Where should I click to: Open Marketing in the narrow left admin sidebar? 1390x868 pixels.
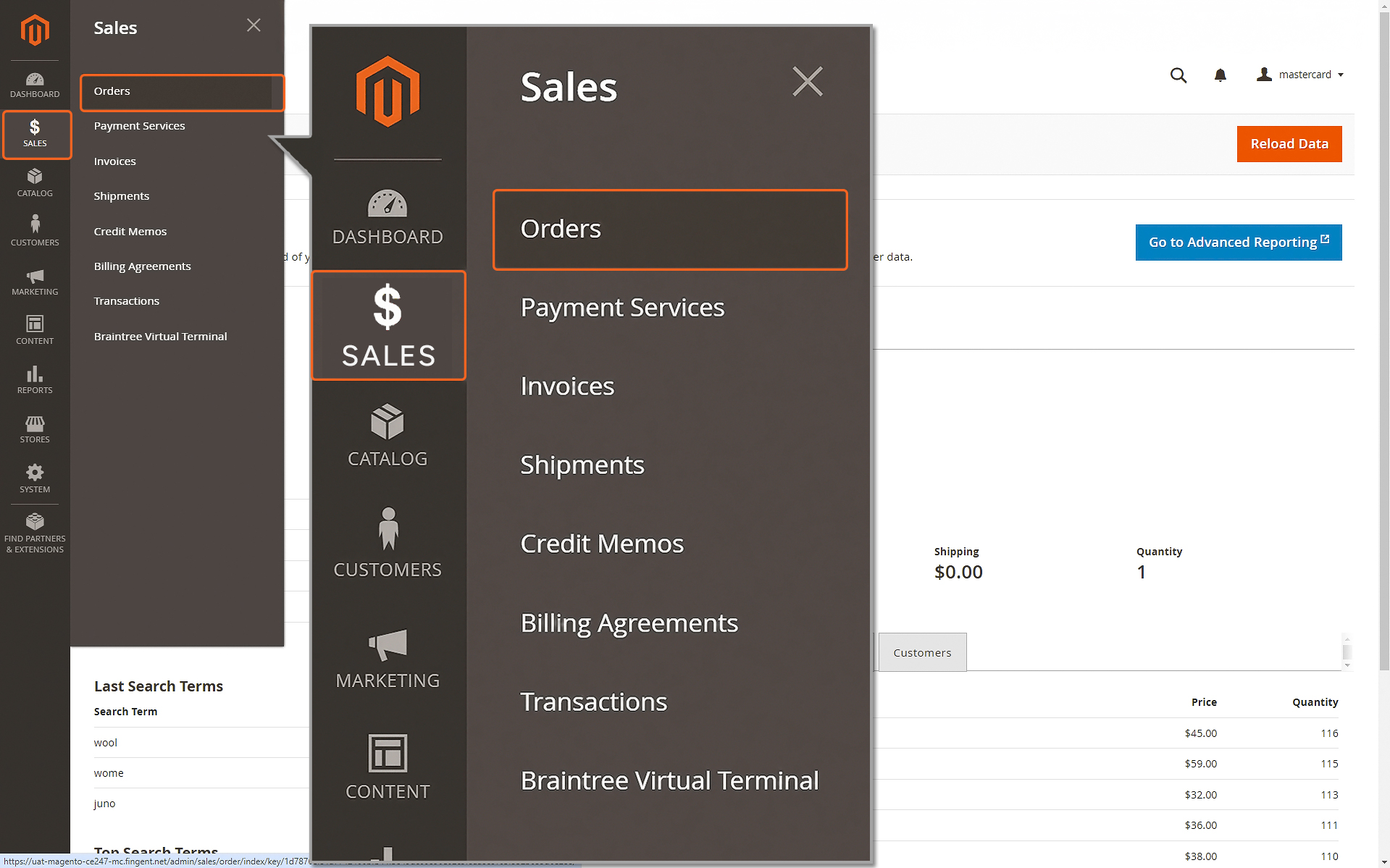click(x=35, y=282)
